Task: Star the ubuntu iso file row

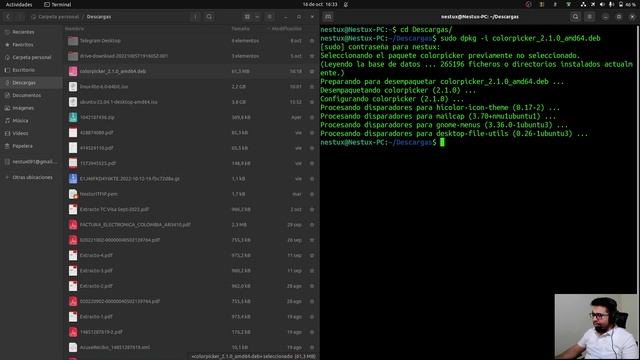Action: 312,102
